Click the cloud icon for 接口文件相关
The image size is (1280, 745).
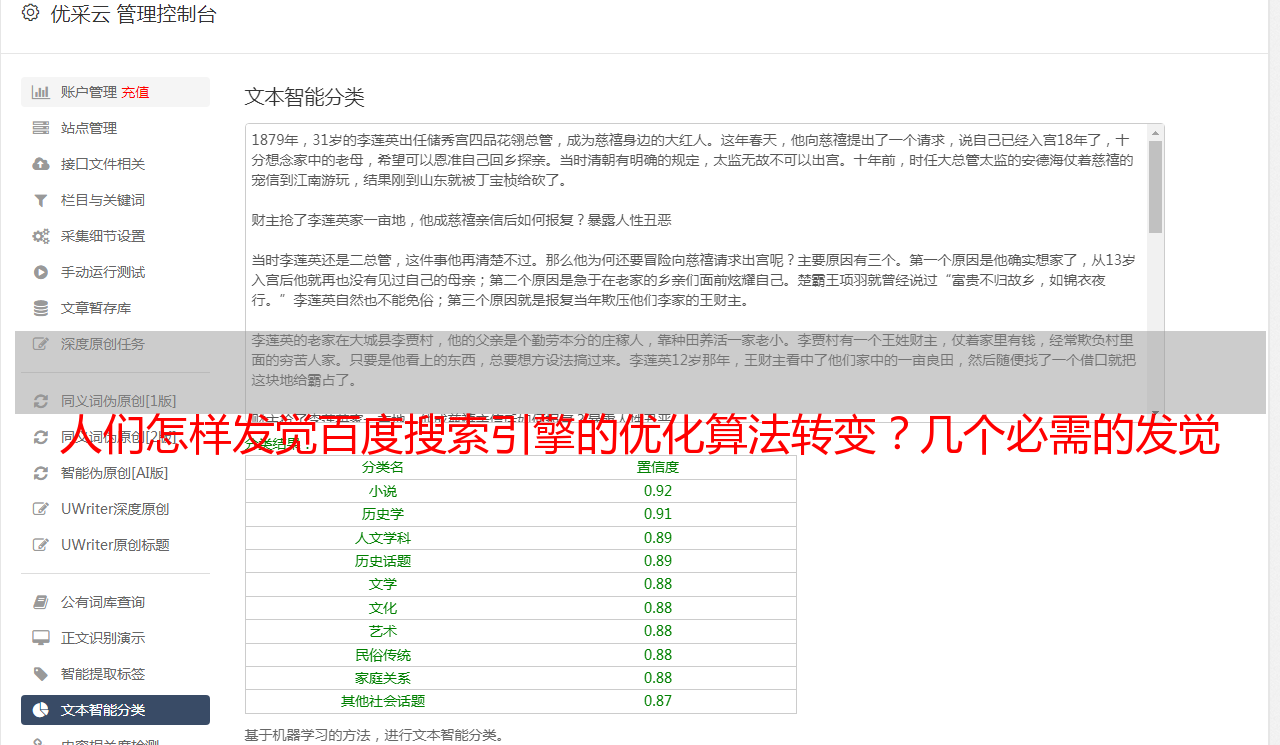[41, 164]
